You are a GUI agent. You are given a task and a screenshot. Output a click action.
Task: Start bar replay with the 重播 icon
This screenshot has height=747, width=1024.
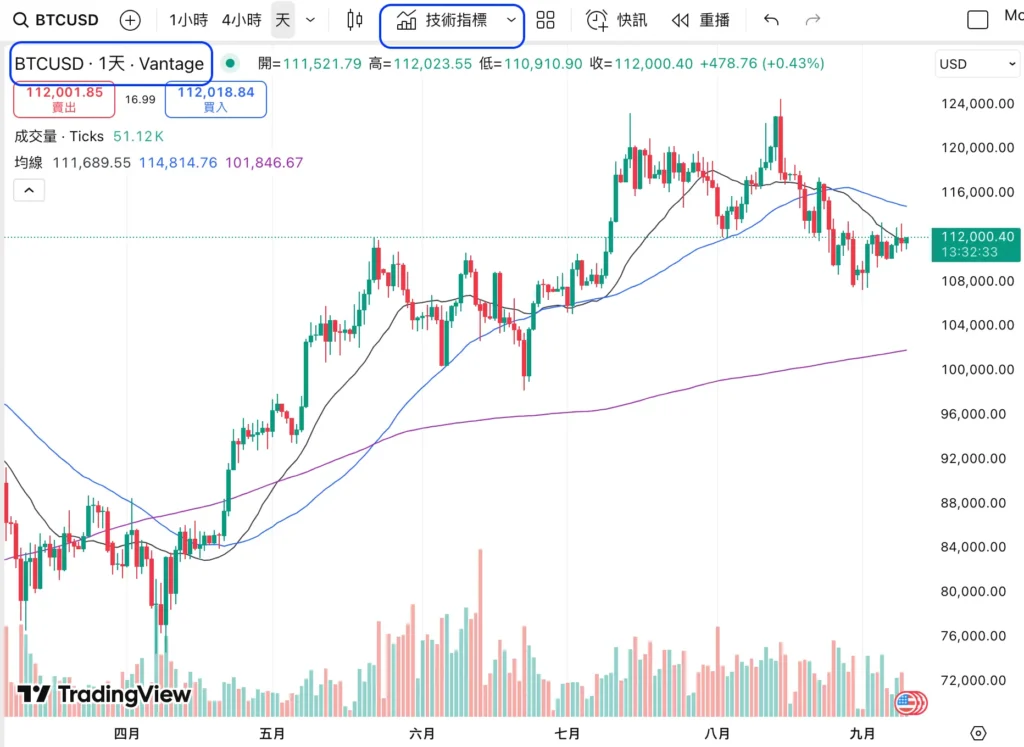(683, 20)
